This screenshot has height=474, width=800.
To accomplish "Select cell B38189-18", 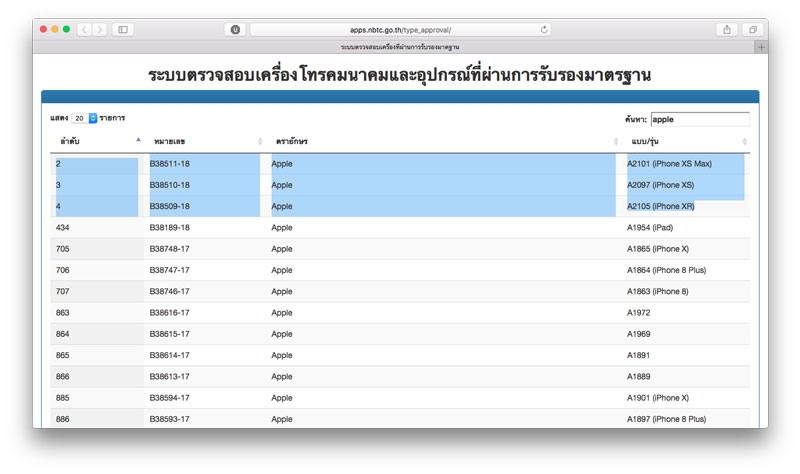I will click(169, 228).
